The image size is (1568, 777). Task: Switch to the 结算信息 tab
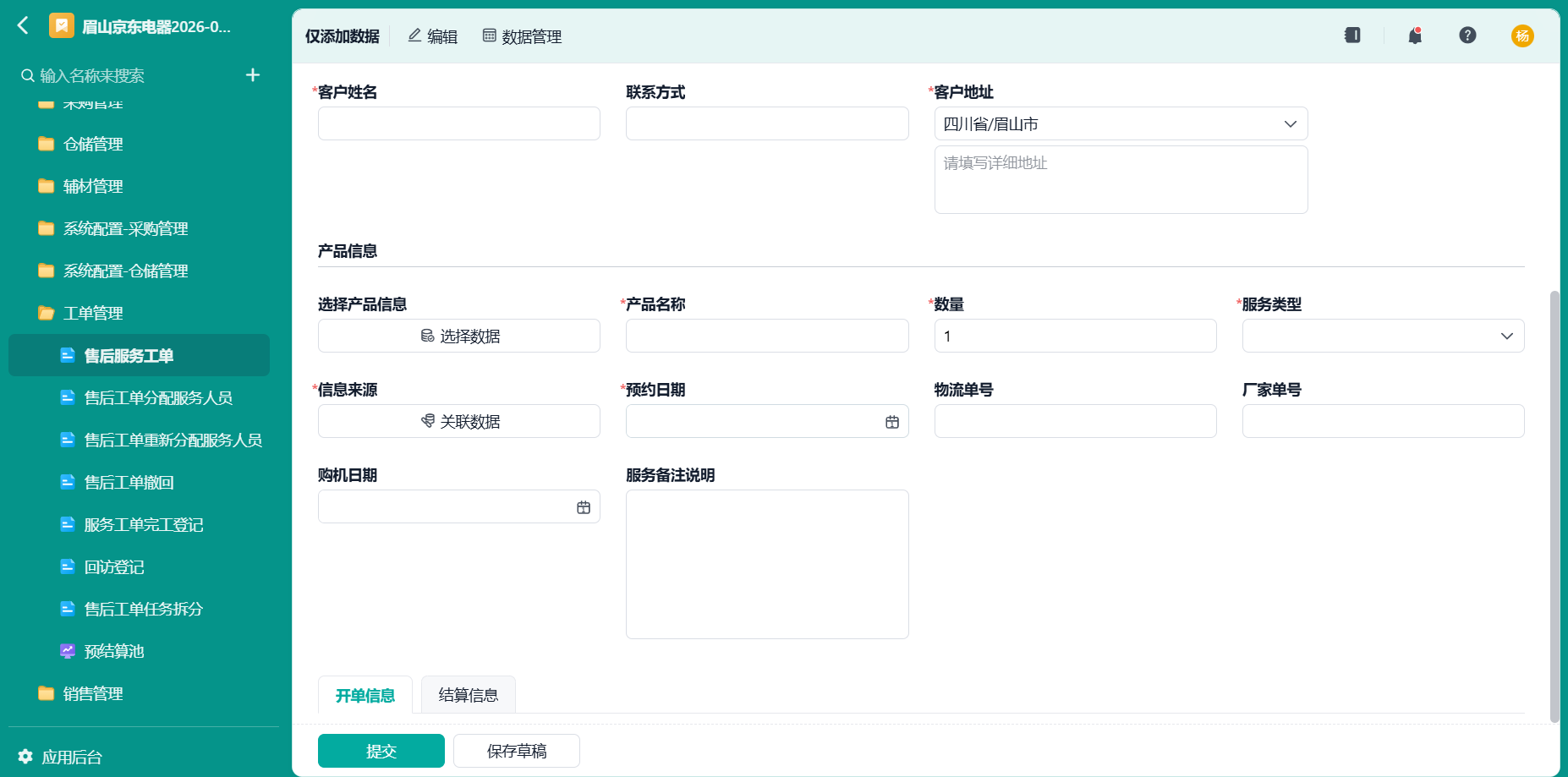[469, 695]
